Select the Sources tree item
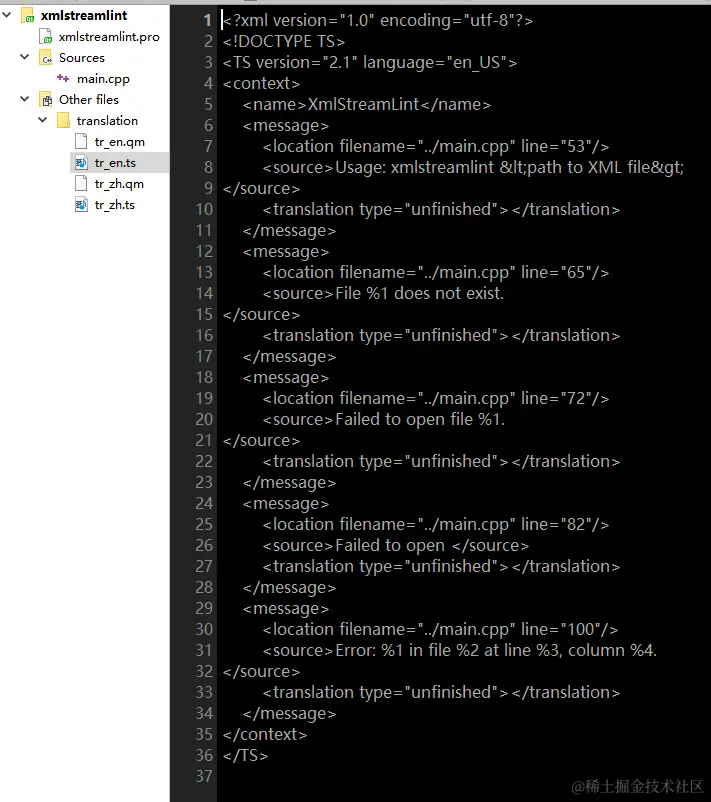 82,58
